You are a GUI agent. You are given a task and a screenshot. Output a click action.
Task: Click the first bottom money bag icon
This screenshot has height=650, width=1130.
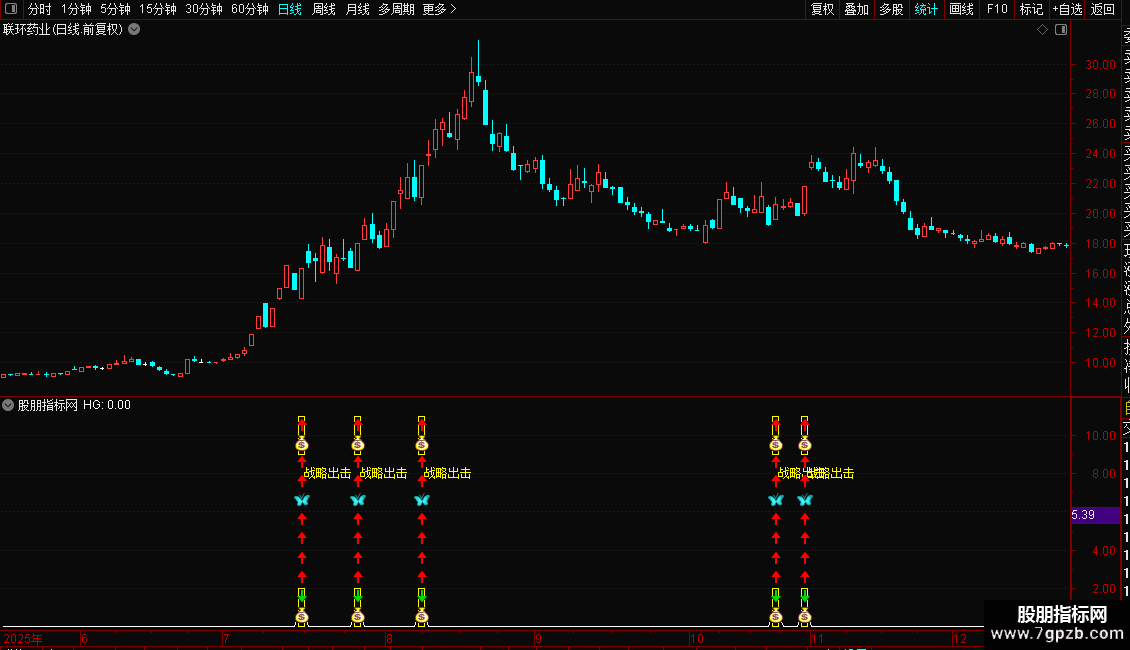302,617
